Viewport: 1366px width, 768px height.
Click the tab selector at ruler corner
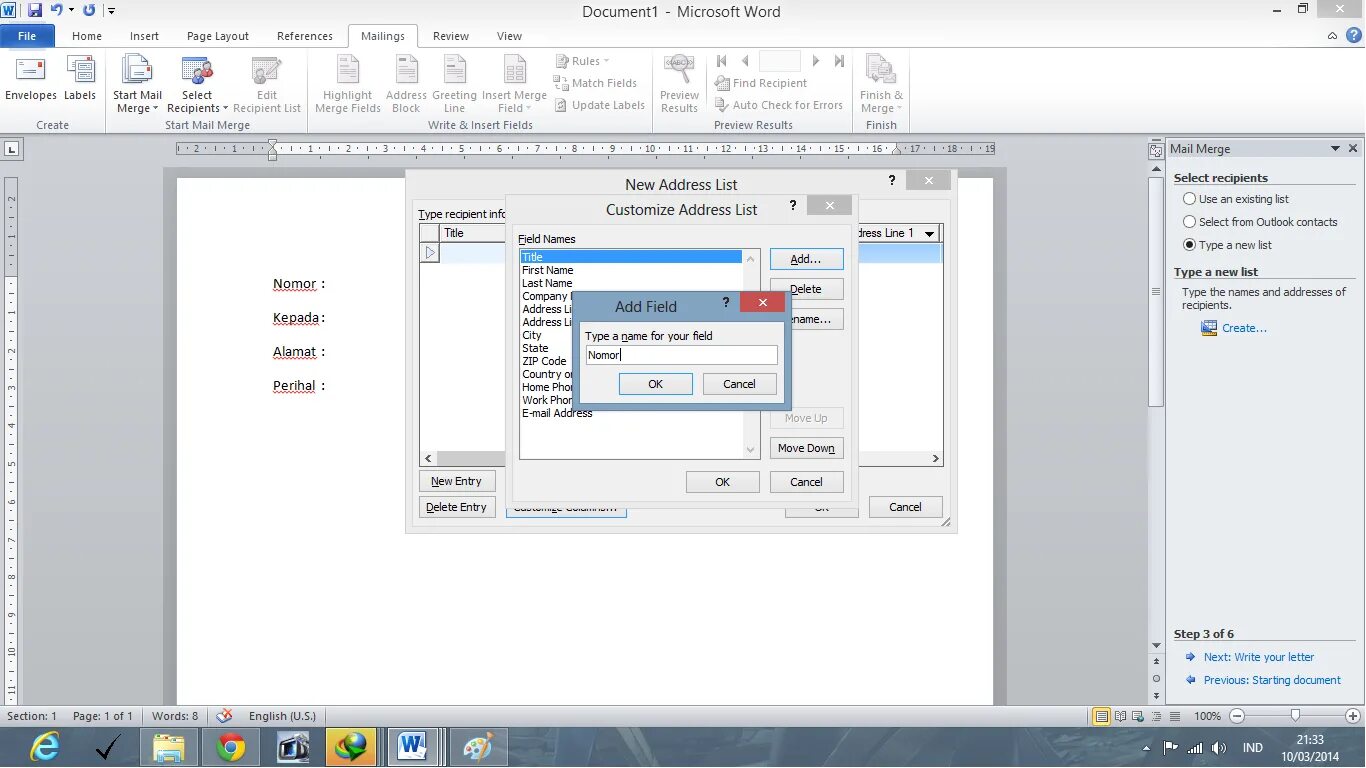[x=12, y=149]
